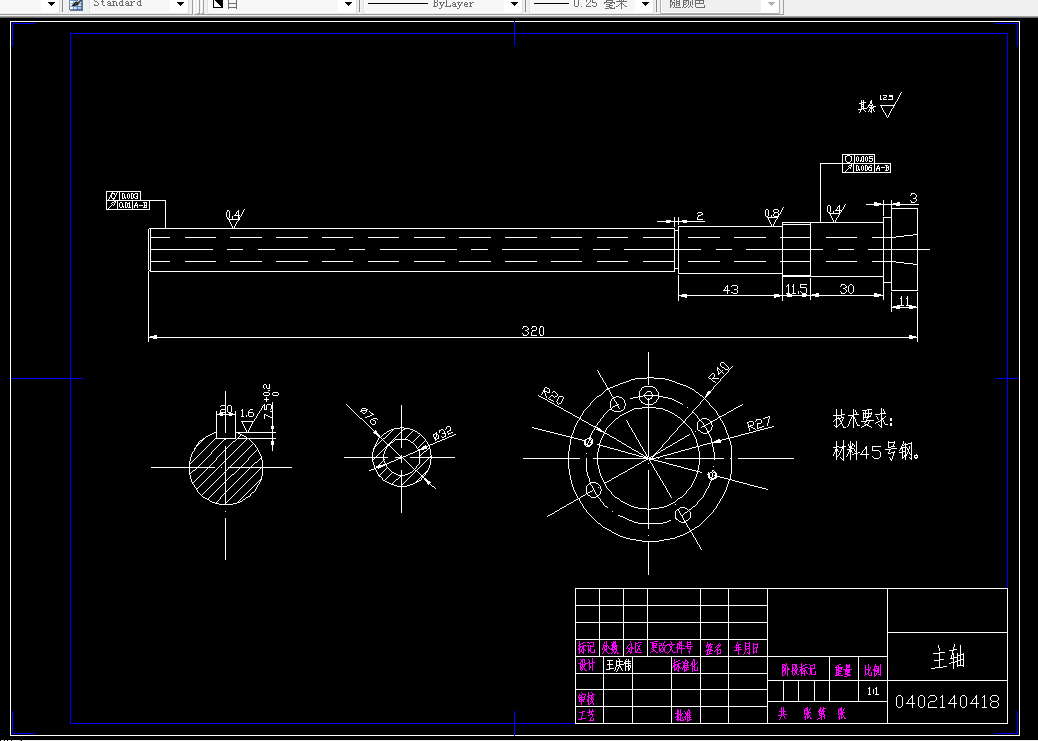Screen dimensions: 1038x741
Task: Click the R27 radius label
Action: (760, 424)
